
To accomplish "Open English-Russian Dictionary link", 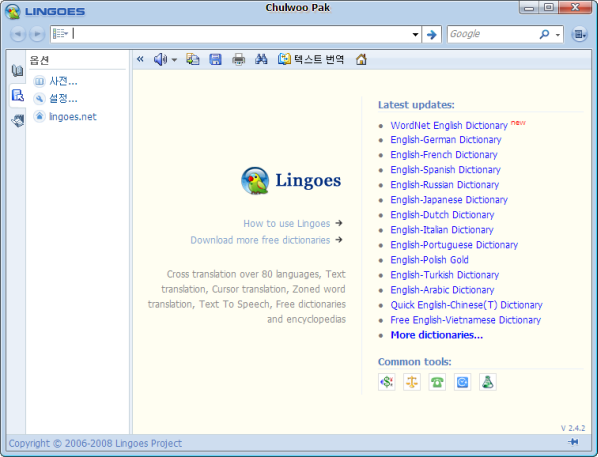I will pos(444,185).
